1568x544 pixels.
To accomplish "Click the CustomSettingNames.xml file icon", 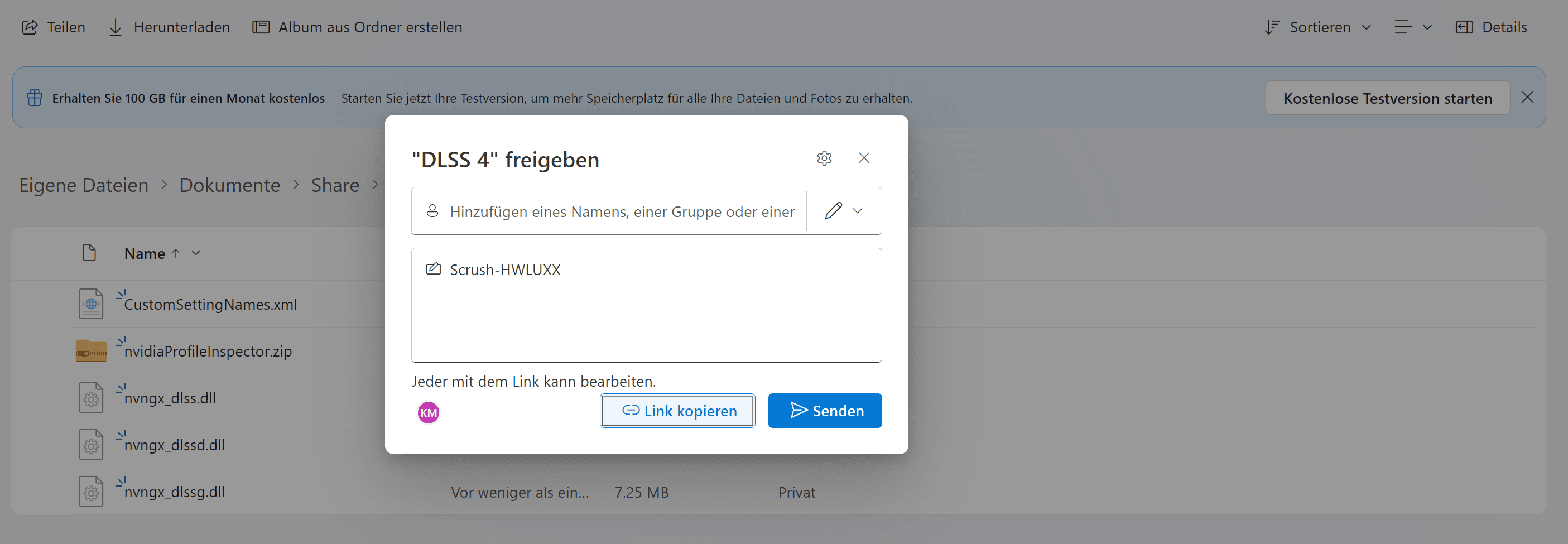I will (91, 304).
